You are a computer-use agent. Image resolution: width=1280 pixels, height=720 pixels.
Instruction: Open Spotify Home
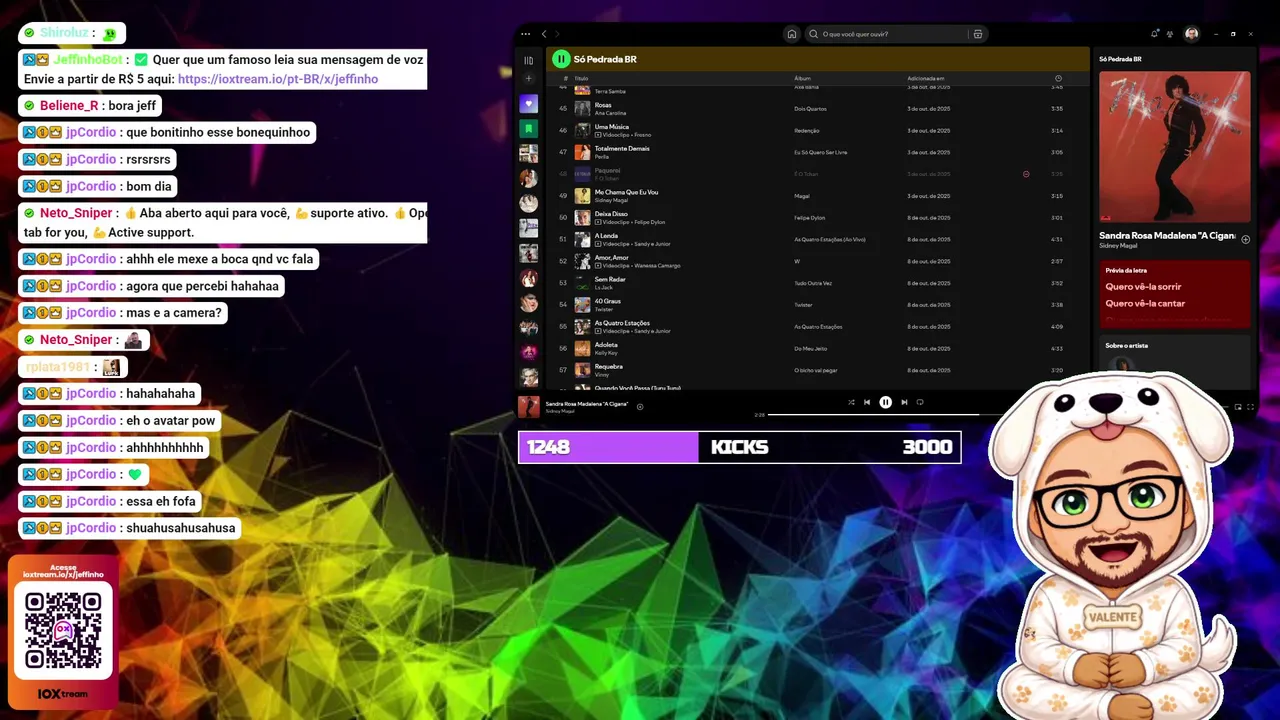[792, 34]
